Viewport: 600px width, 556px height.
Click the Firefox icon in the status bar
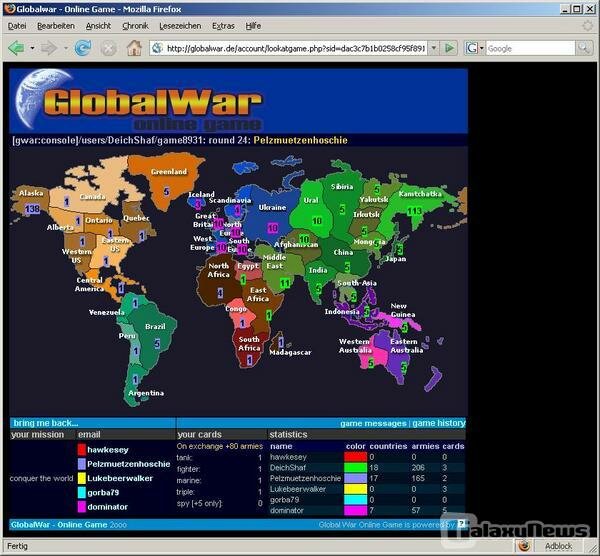coord(523,546)
